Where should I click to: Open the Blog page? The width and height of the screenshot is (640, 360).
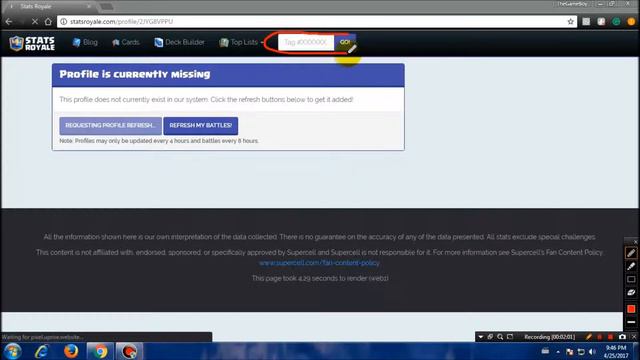pos(85,42)
